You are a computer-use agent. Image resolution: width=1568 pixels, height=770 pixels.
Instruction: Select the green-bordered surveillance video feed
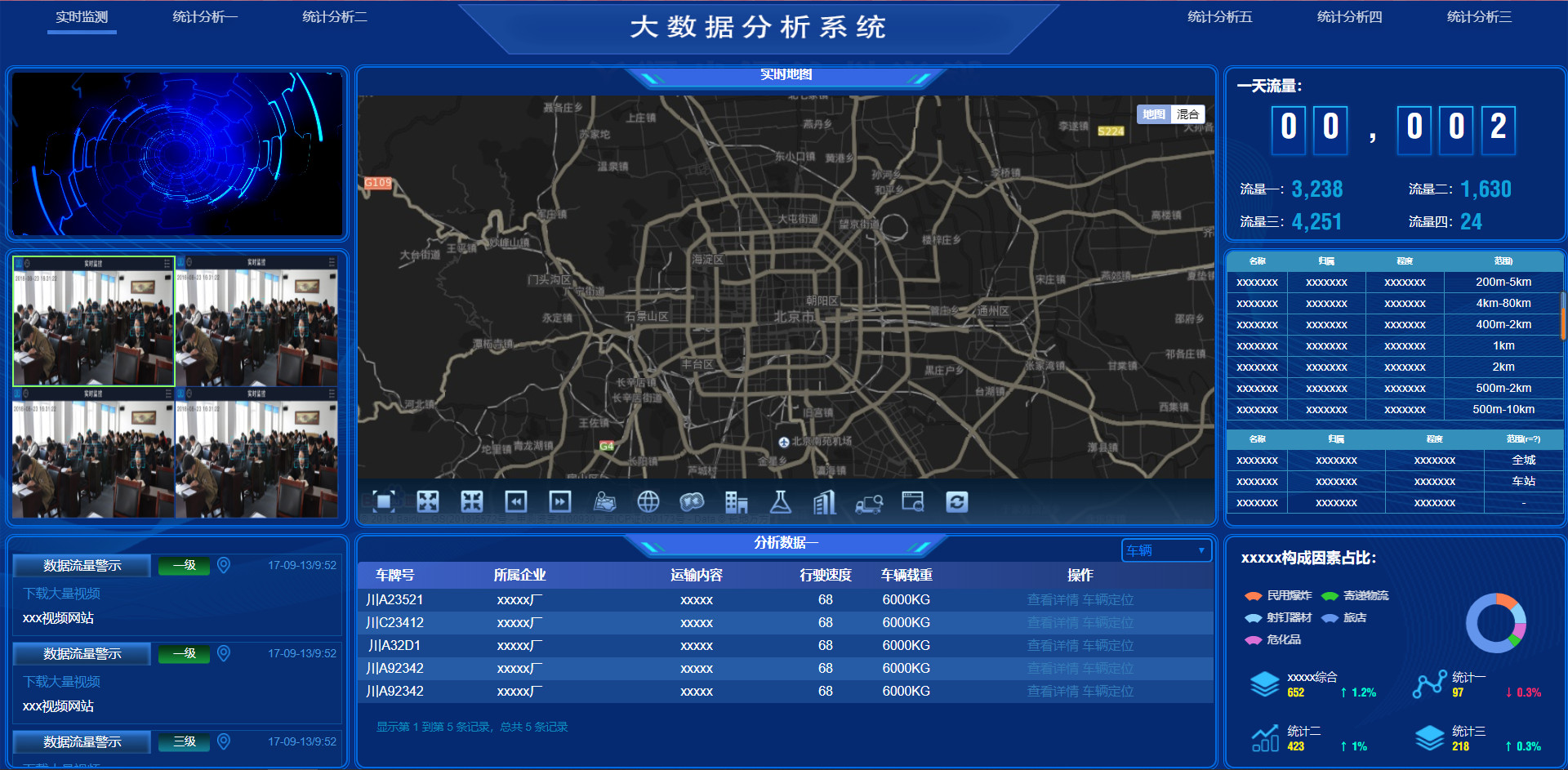(x=94, y=321)
